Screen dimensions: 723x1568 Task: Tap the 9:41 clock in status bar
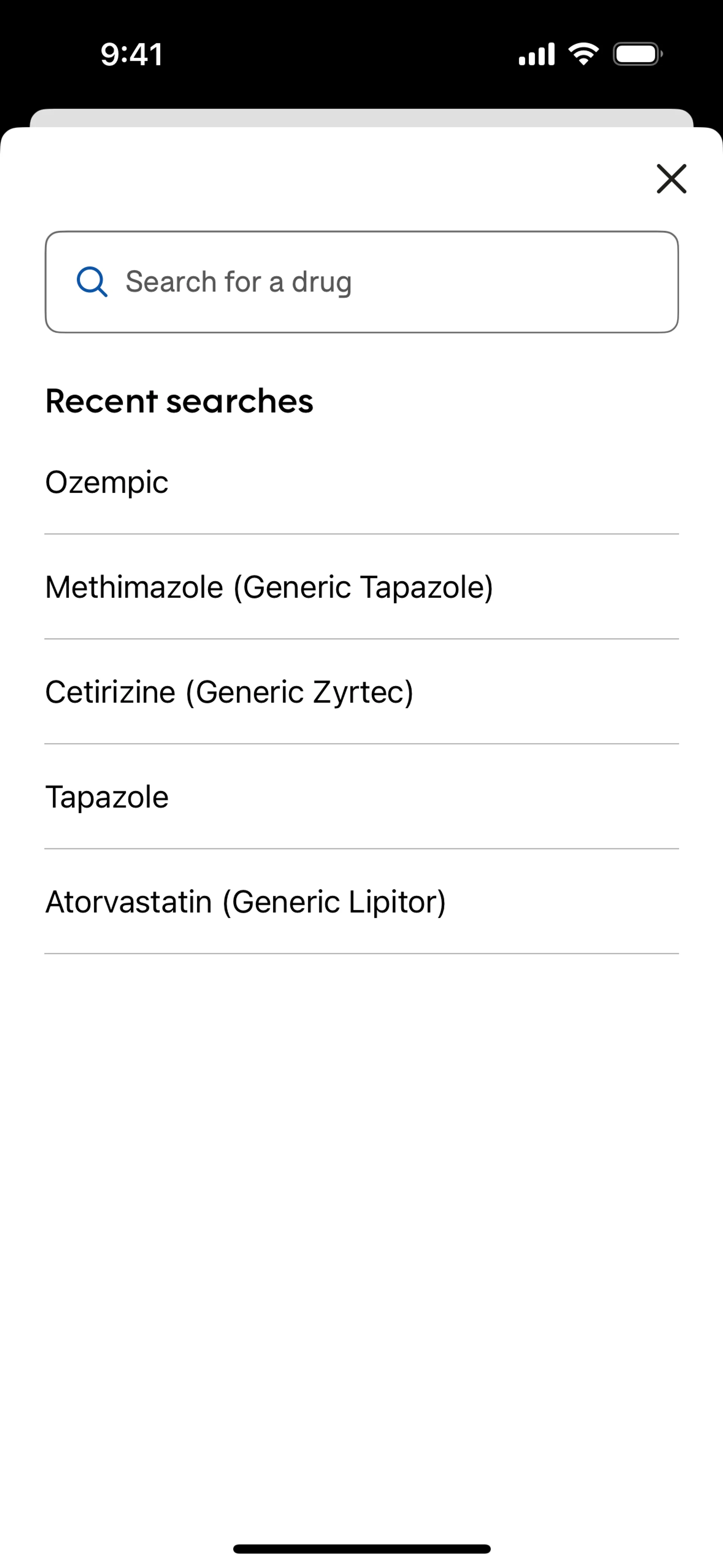[131, 55]
